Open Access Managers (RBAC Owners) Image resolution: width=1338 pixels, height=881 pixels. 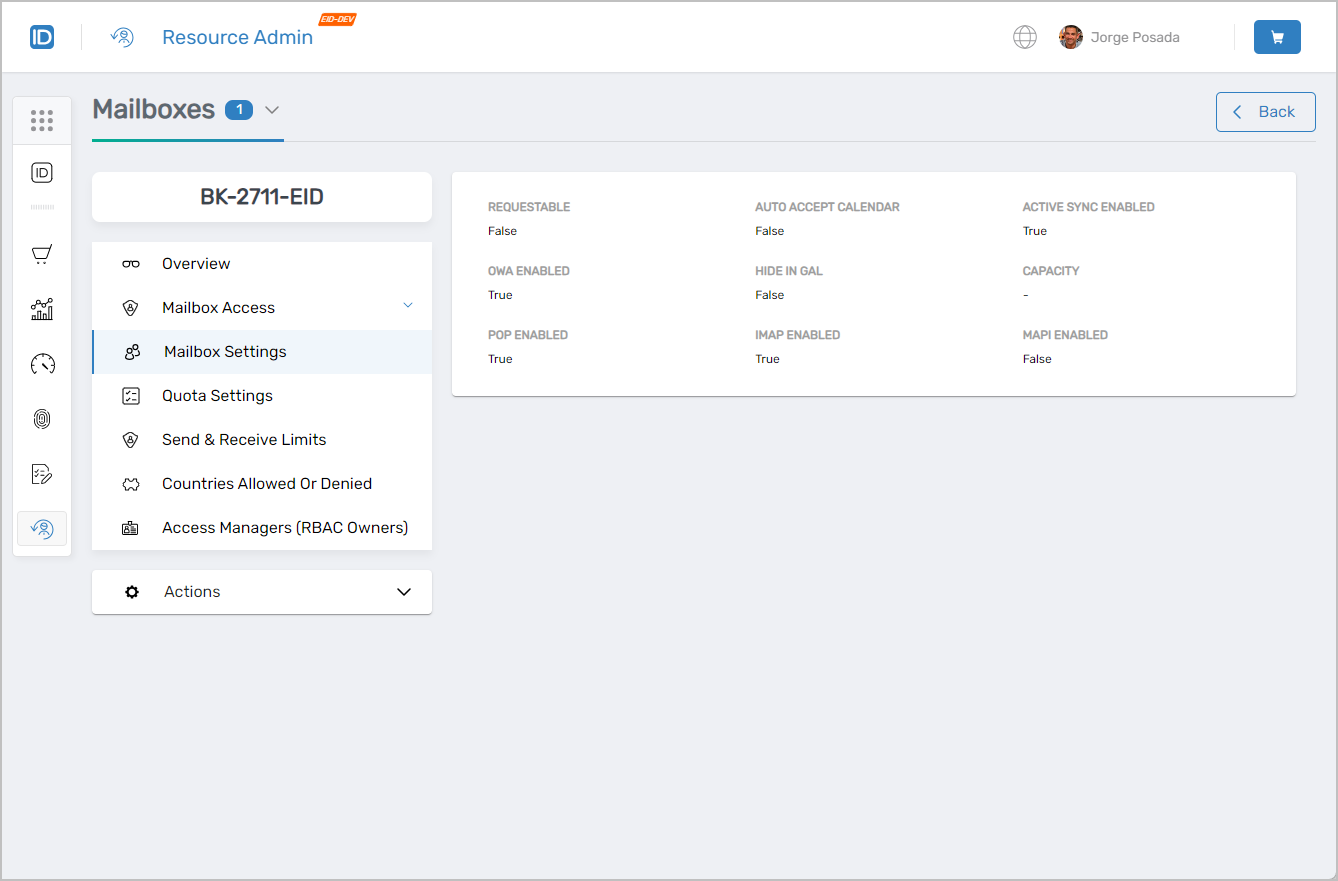[285, 528]
